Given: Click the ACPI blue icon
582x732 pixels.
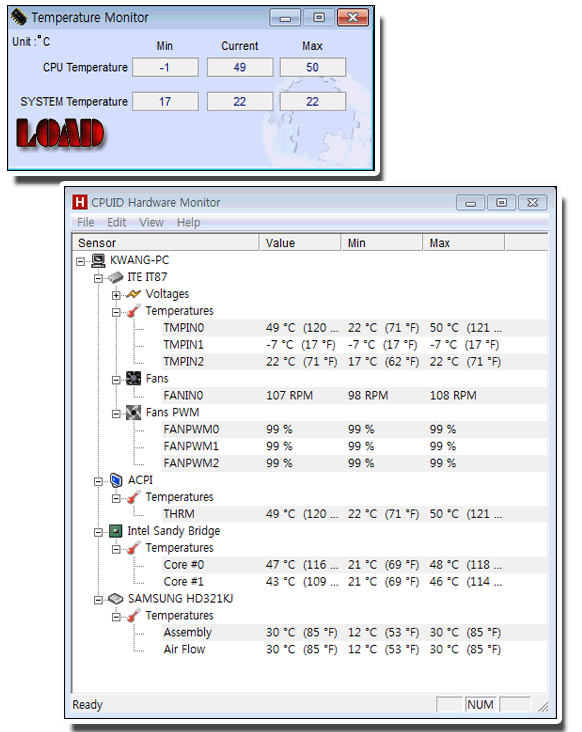Looking at the screenshot, I should pos(116,480).
